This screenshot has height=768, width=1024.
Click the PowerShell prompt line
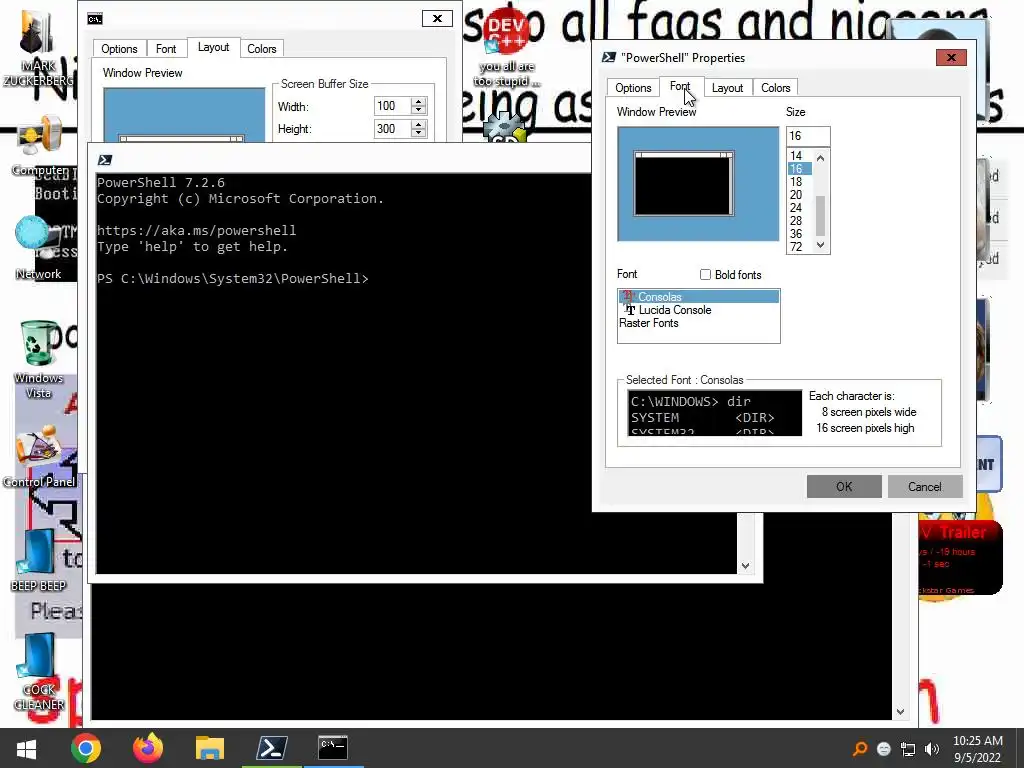(232, 279)
